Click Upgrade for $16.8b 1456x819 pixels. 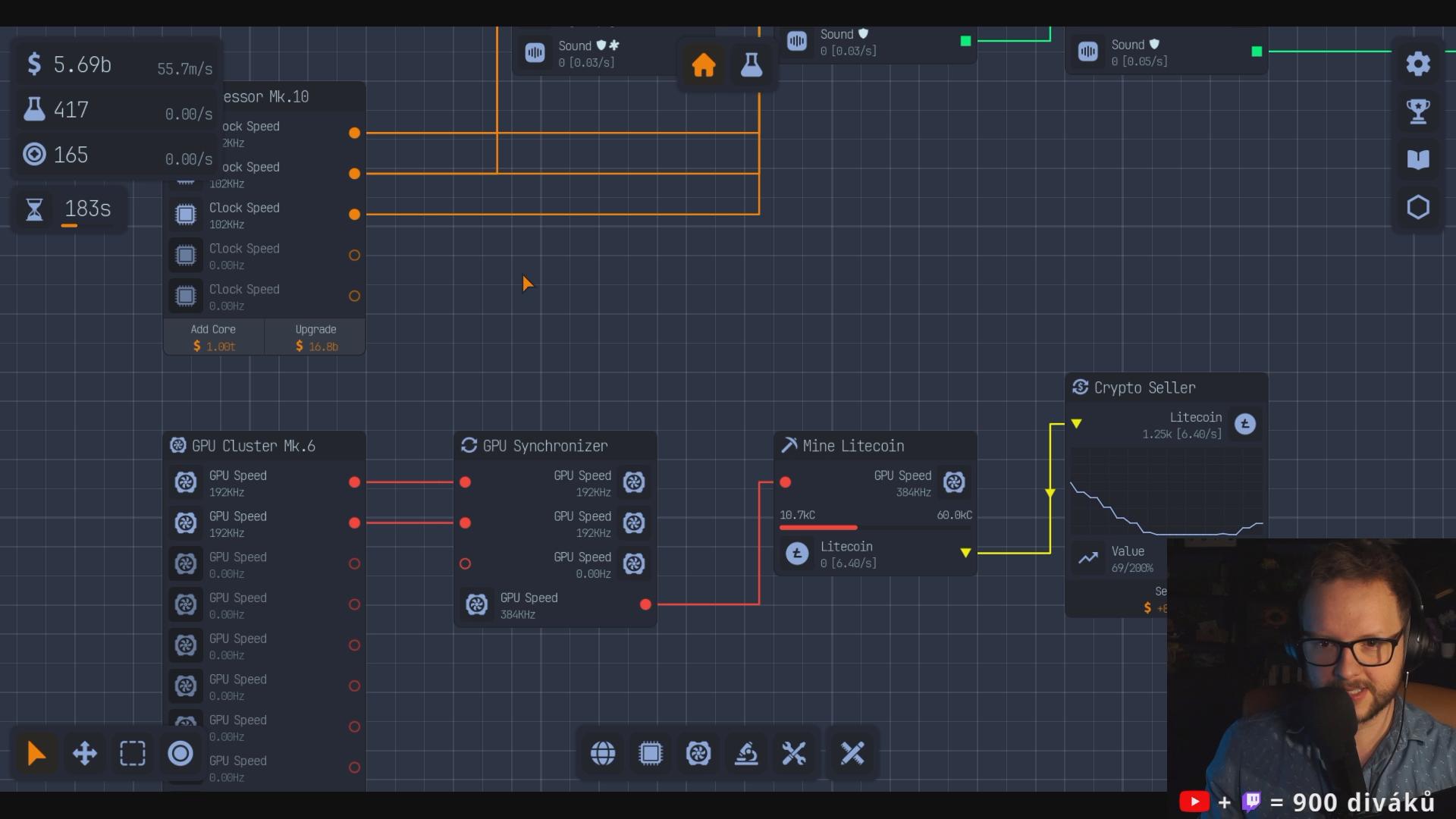pyautogui.click(x=316, y=337)
